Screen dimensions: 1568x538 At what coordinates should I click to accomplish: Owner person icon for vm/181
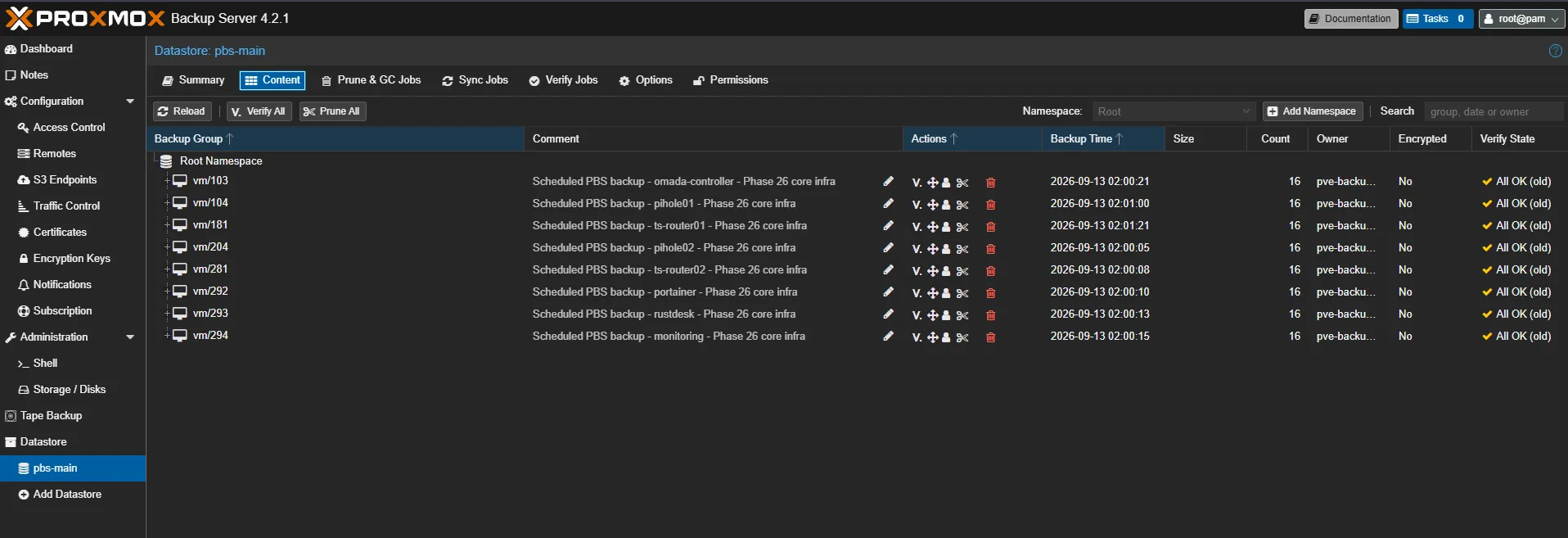point(946,226)
